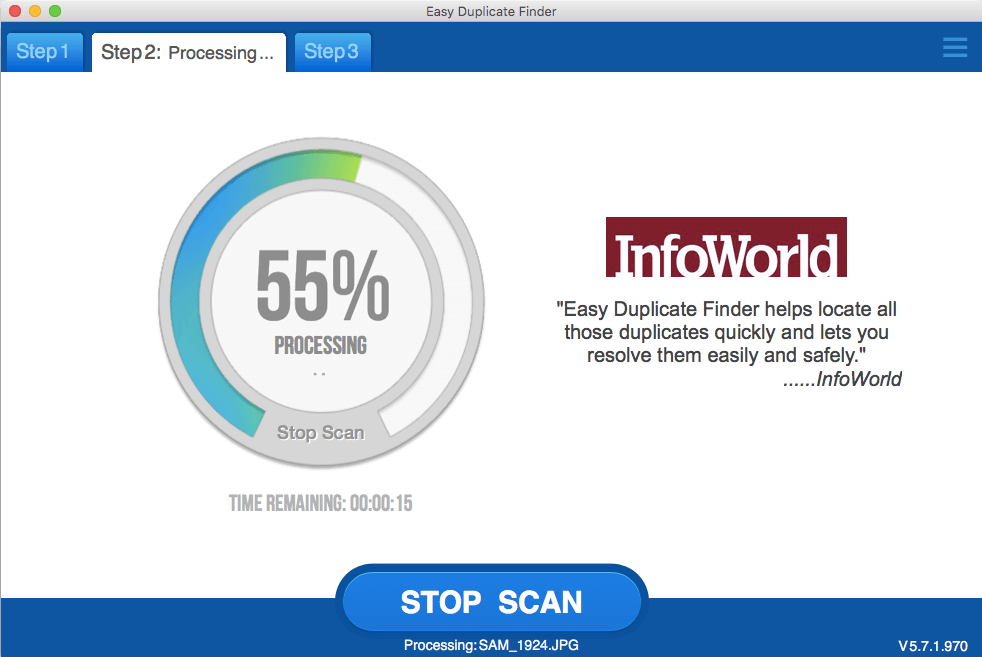Switch to the Step 1 tab
The image size is (982, 657).
(x=43, y=52)
